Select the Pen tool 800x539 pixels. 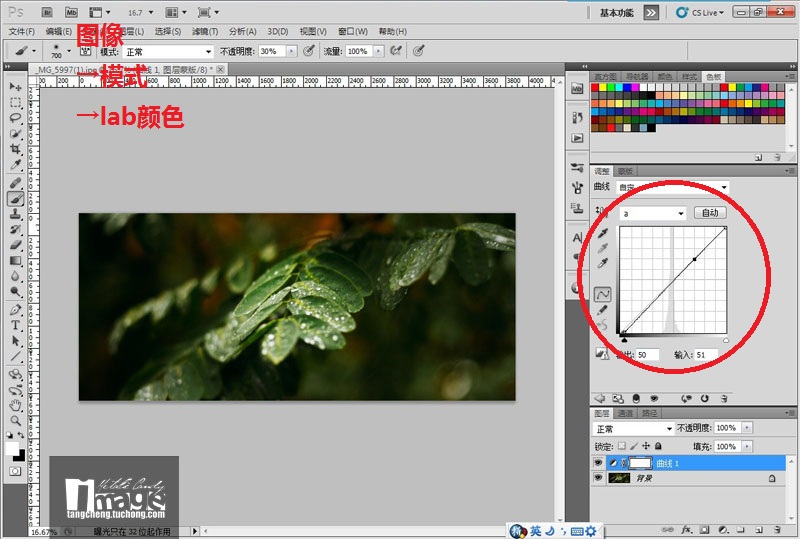point(15,310)
